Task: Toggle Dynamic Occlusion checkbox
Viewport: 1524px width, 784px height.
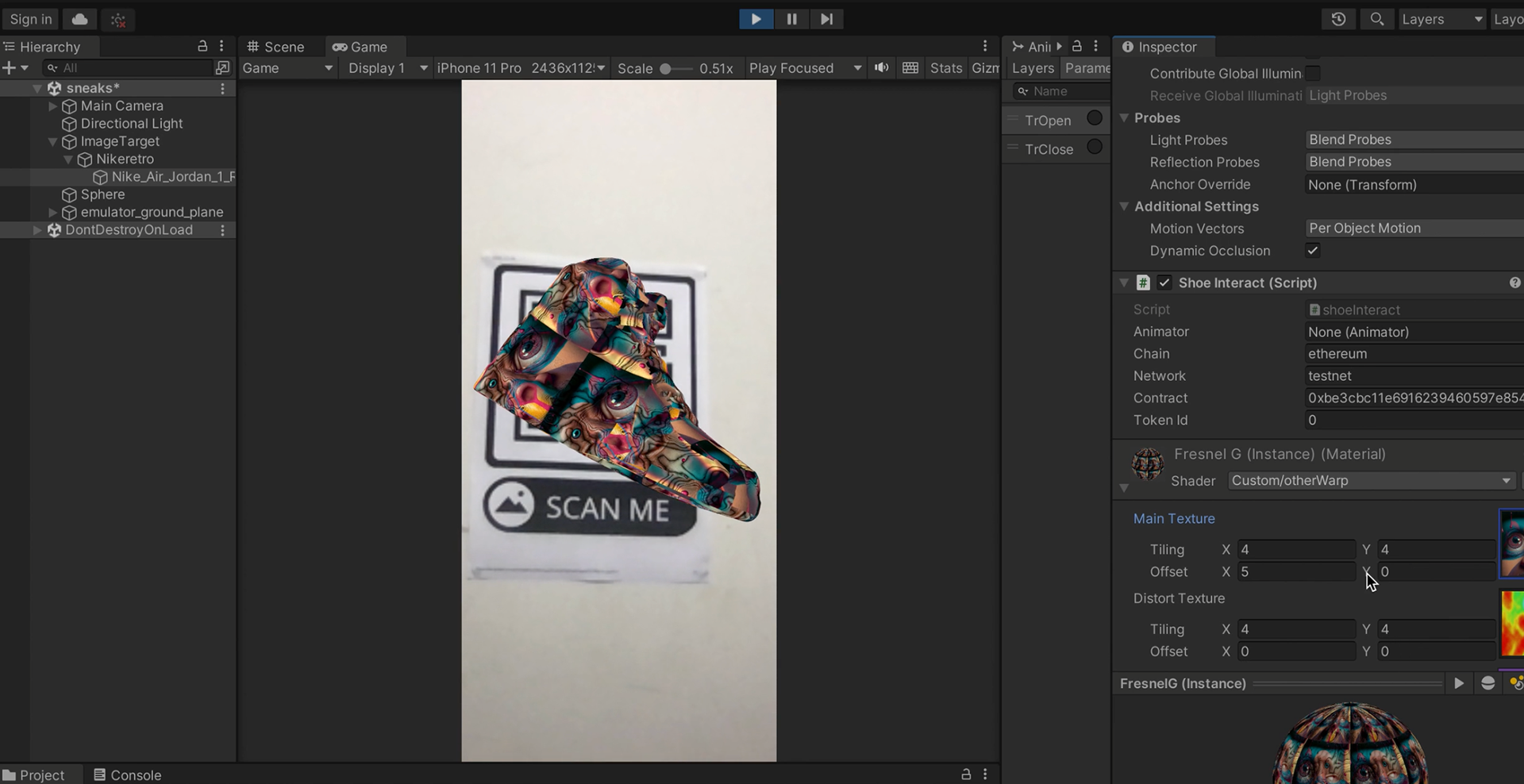Action: point(1313,251)
